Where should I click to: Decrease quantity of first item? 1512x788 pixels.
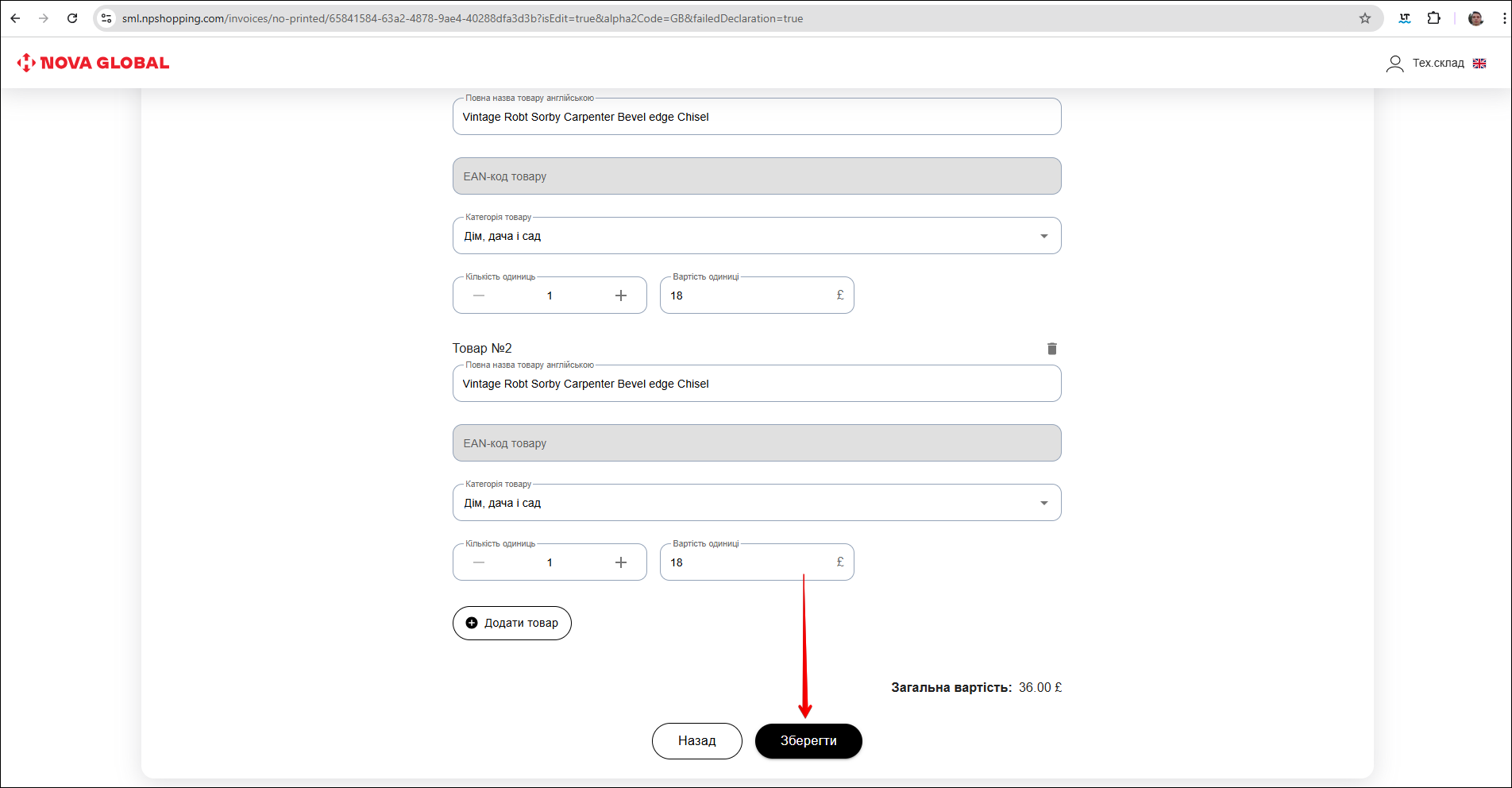(x=479, y=295)
